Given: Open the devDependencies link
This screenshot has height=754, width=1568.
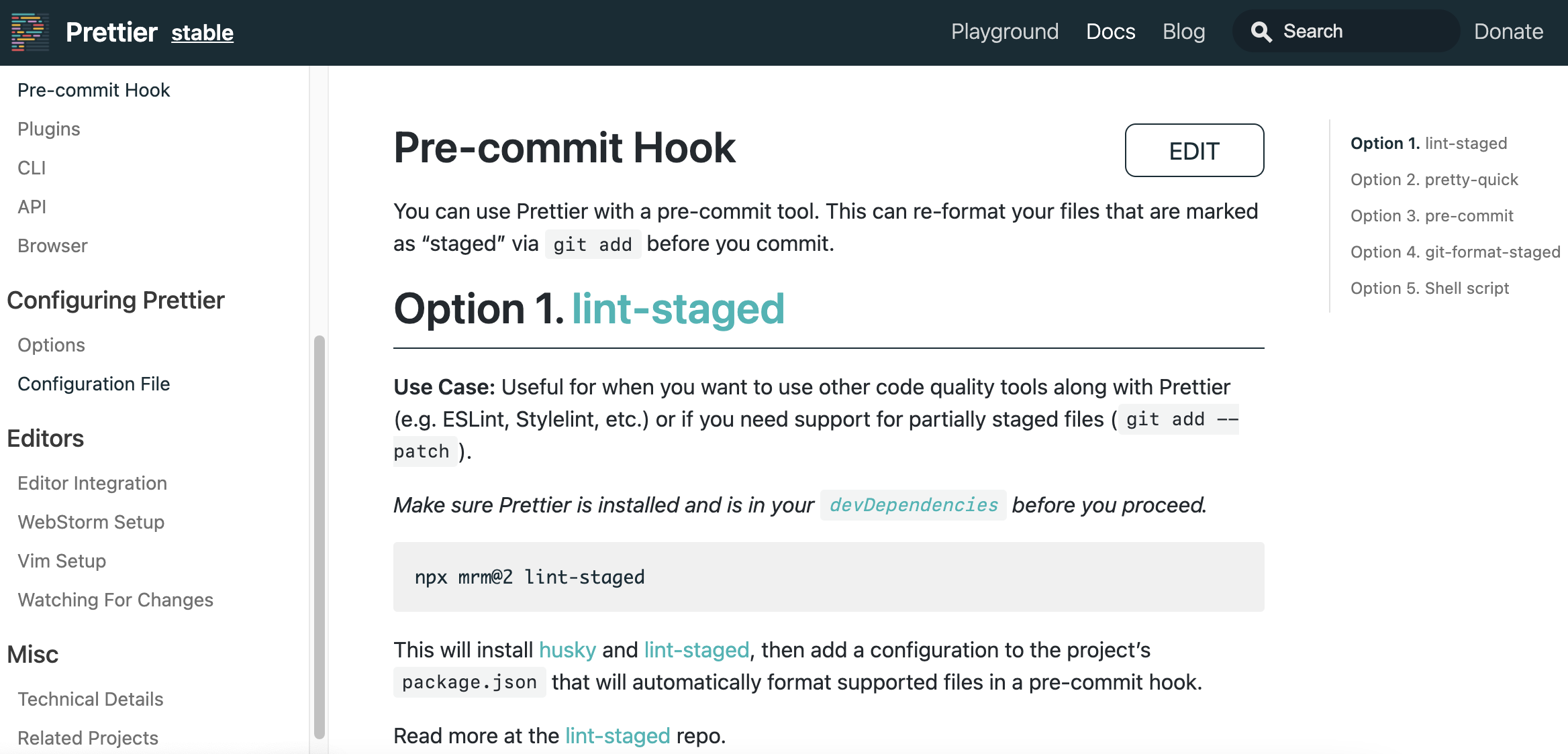Looking at the screenshot, I should [913, 505].
